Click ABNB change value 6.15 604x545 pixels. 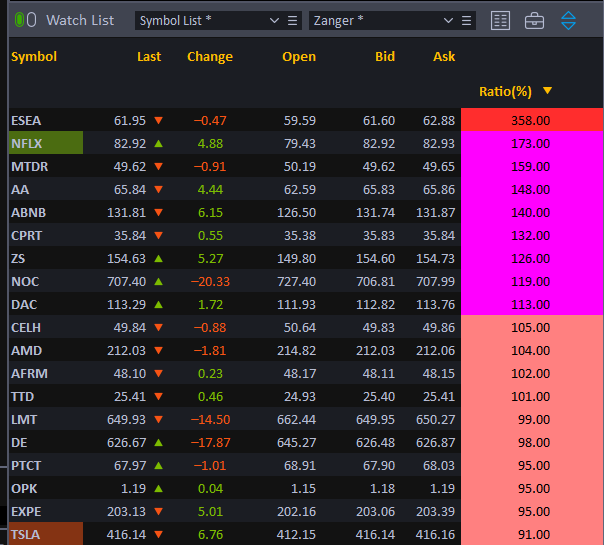click(210, 213)
